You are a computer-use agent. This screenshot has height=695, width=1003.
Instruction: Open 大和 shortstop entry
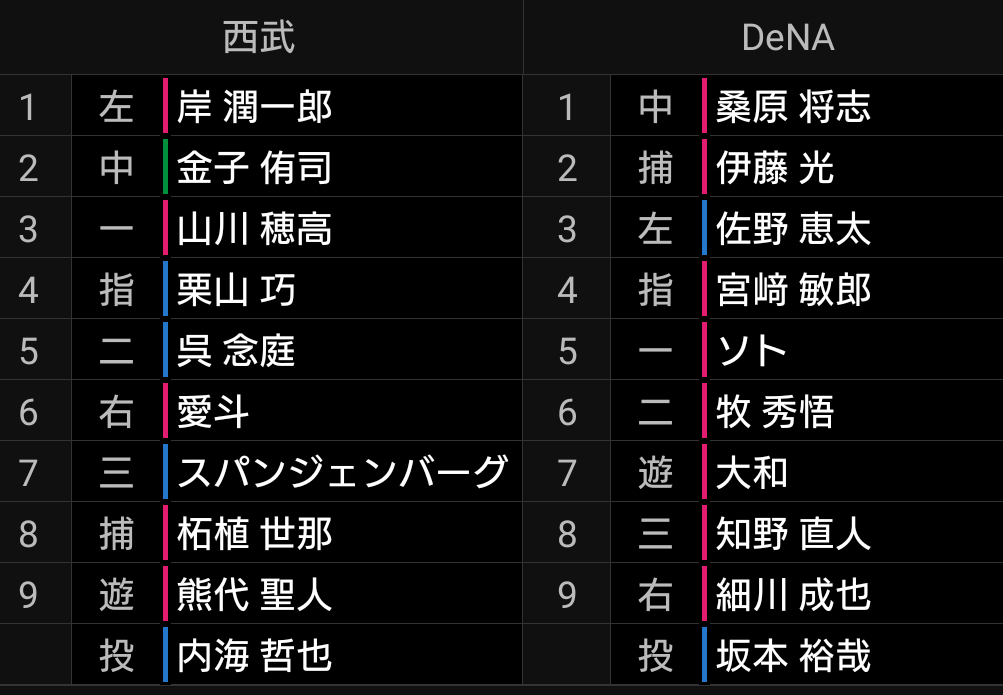point(752,472)
